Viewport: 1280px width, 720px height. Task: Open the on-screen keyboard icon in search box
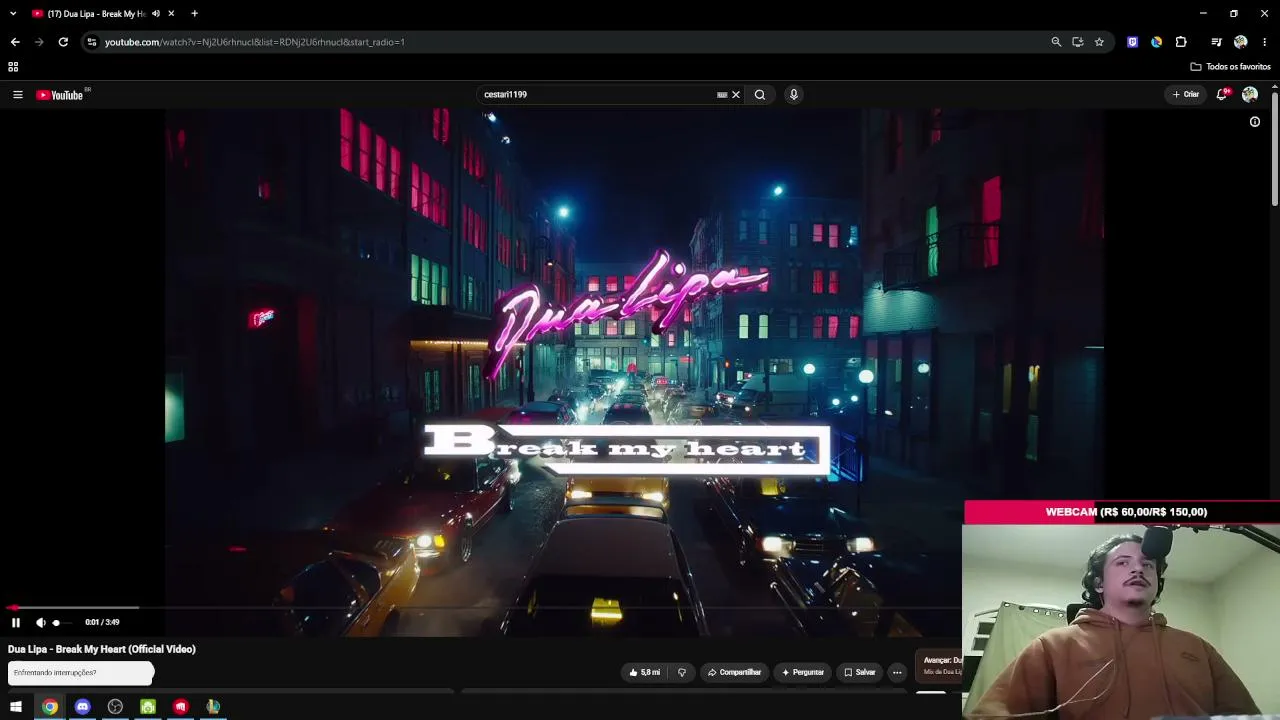722,95
